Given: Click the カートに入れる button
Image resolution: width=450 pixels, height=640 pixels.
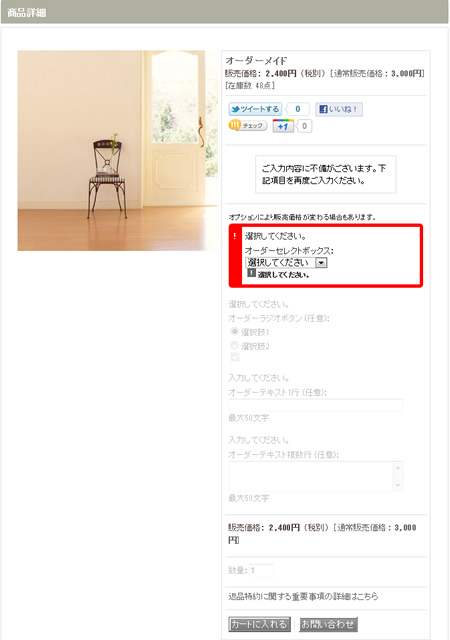Looking at the screenshot, I should (259, 624).
